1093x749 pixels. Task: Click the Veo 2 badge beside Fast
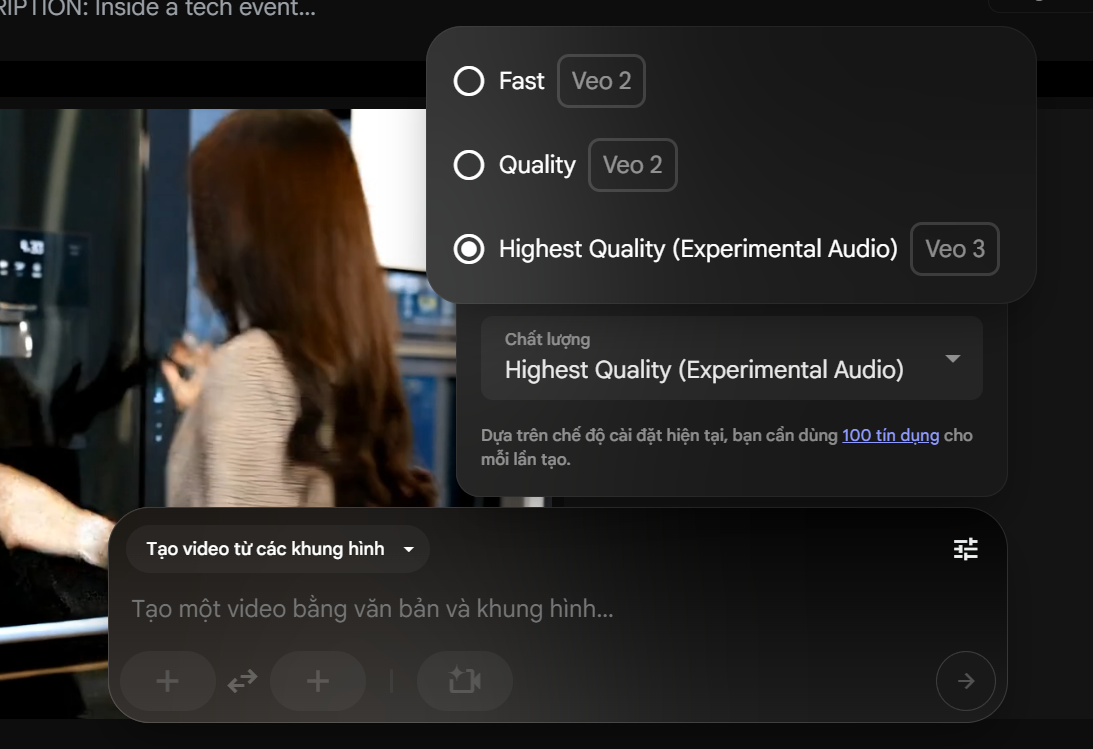(x=601, y=81)
